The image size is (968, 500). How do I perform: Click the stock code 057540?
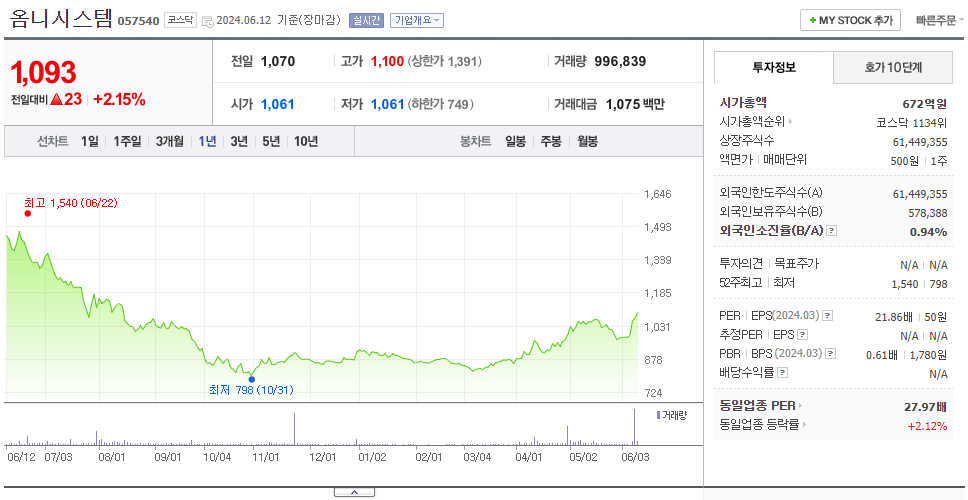pos(139,21)
